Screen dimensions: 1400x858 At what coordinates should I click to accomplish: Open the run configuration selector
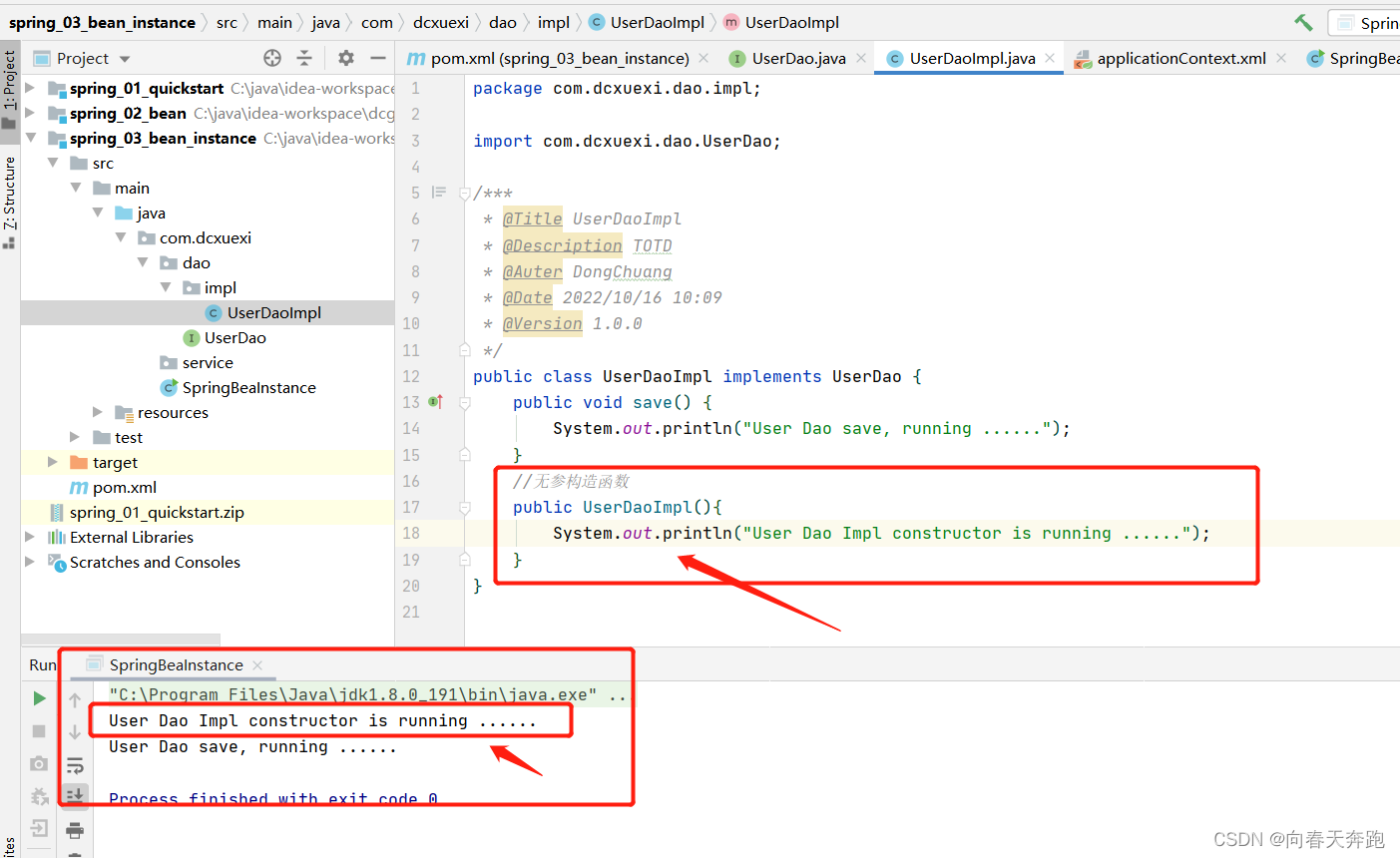[1364, 22]
